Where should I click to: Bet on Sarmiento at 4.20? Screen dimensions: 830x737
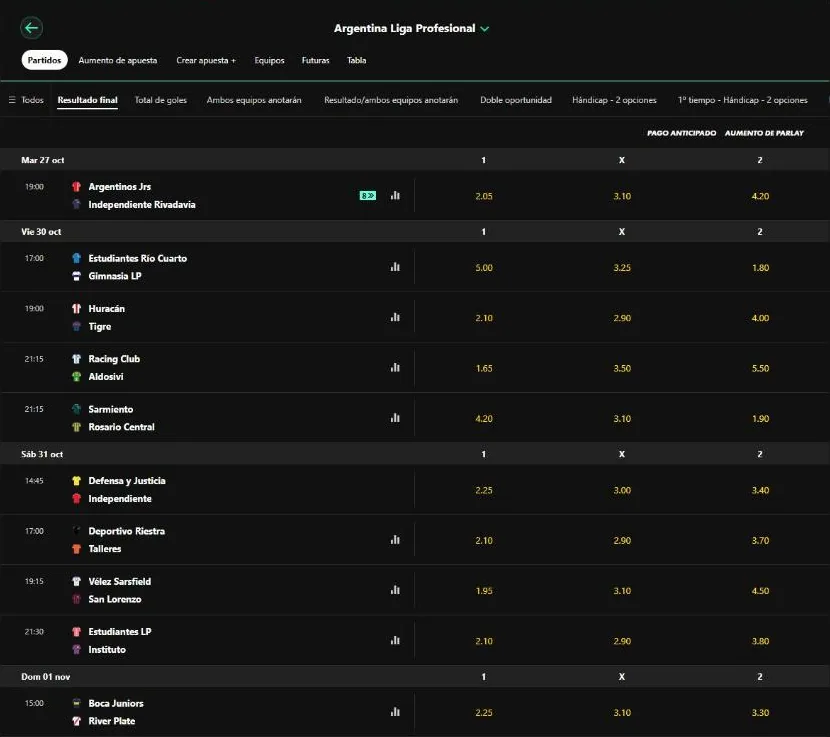[x=483, y=418]
